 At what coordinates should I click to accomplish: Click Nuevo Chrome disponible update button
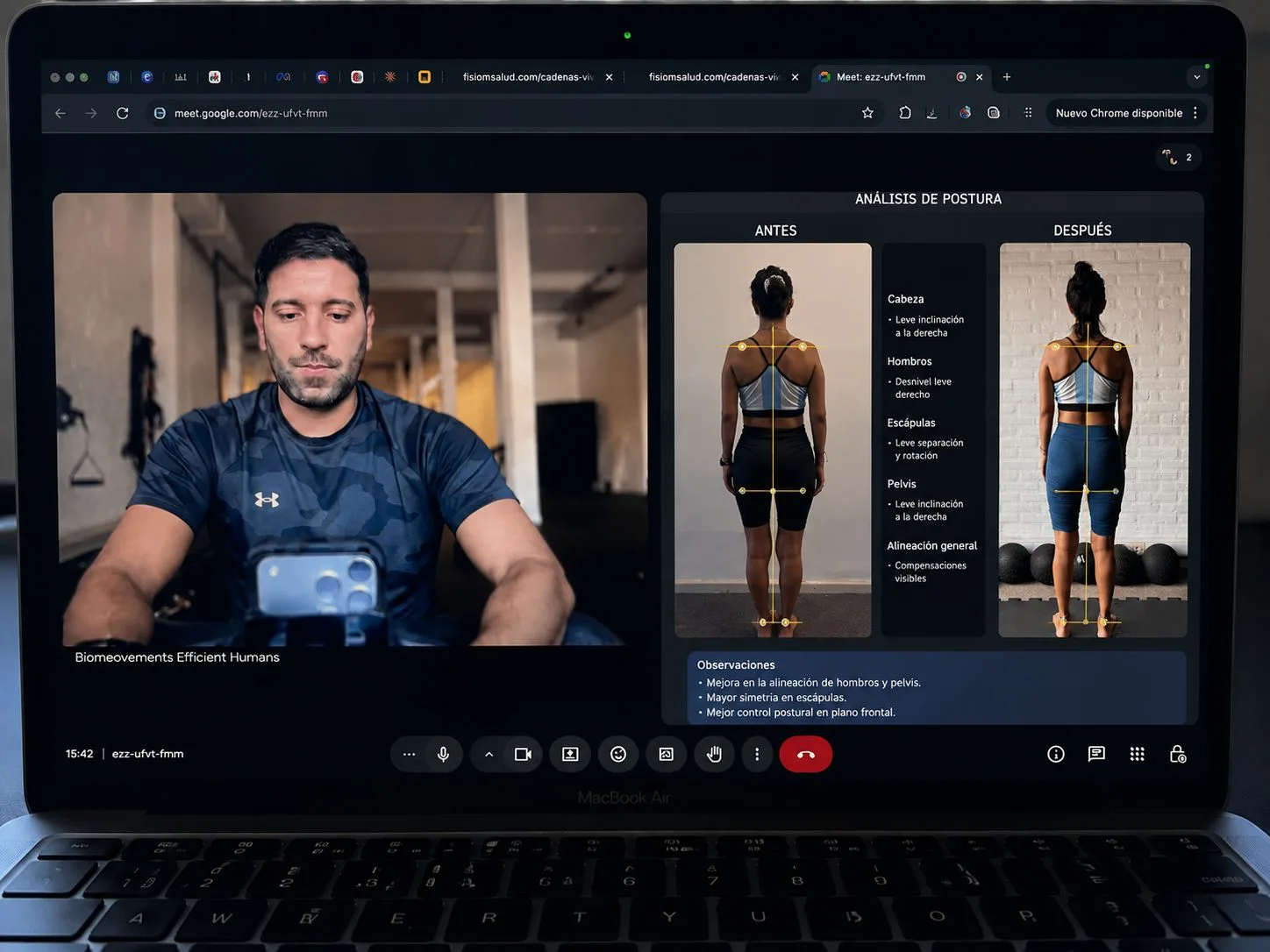[1118, 113]
